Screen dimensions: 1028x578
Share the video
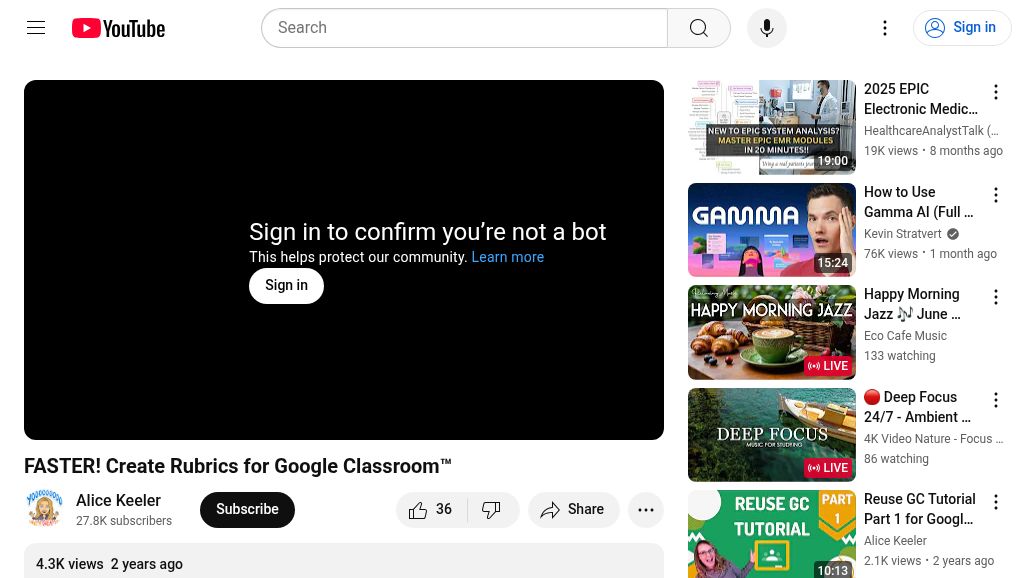(573, 509)
